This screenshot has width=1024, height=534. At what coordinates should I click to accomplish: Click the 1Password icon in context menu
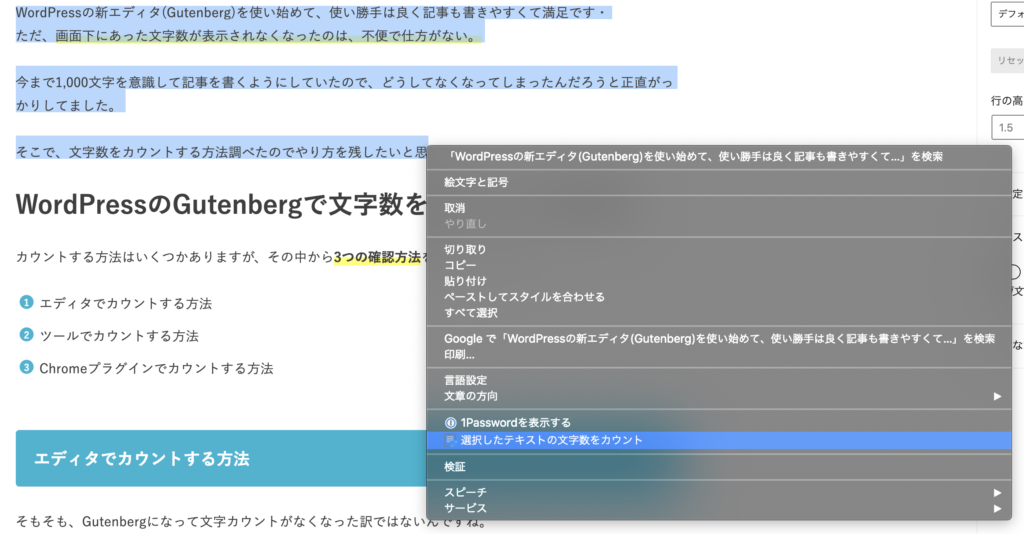click(x=450, y=423)
